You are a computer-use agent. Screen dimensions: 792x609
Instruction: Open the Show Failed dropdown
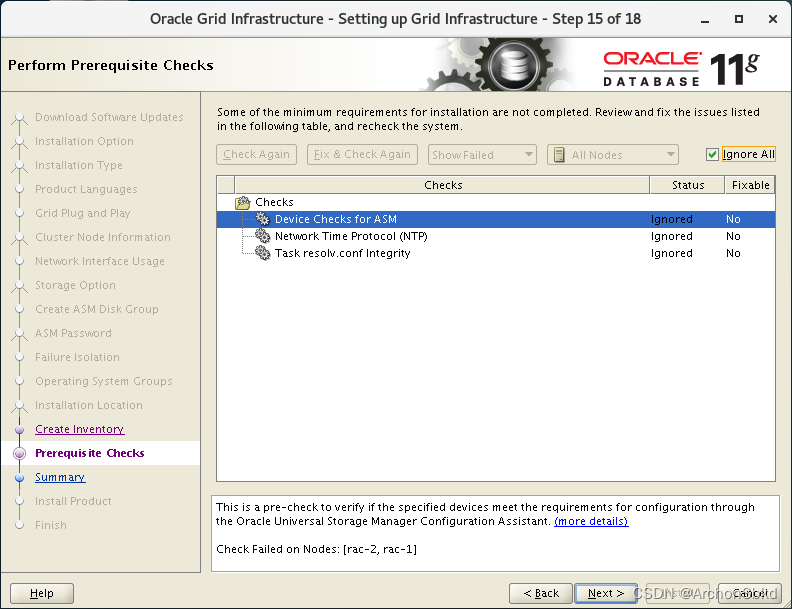[x=481, y=155]
